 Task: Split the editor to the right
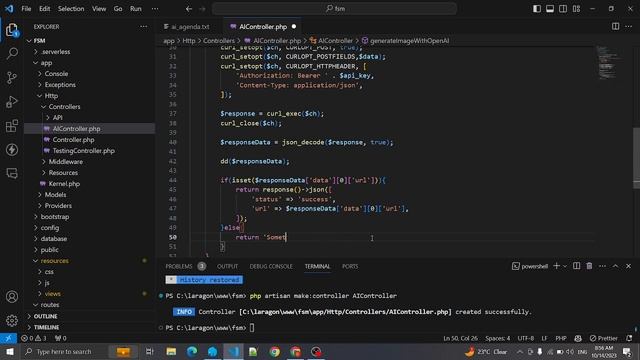click(615, 27)
